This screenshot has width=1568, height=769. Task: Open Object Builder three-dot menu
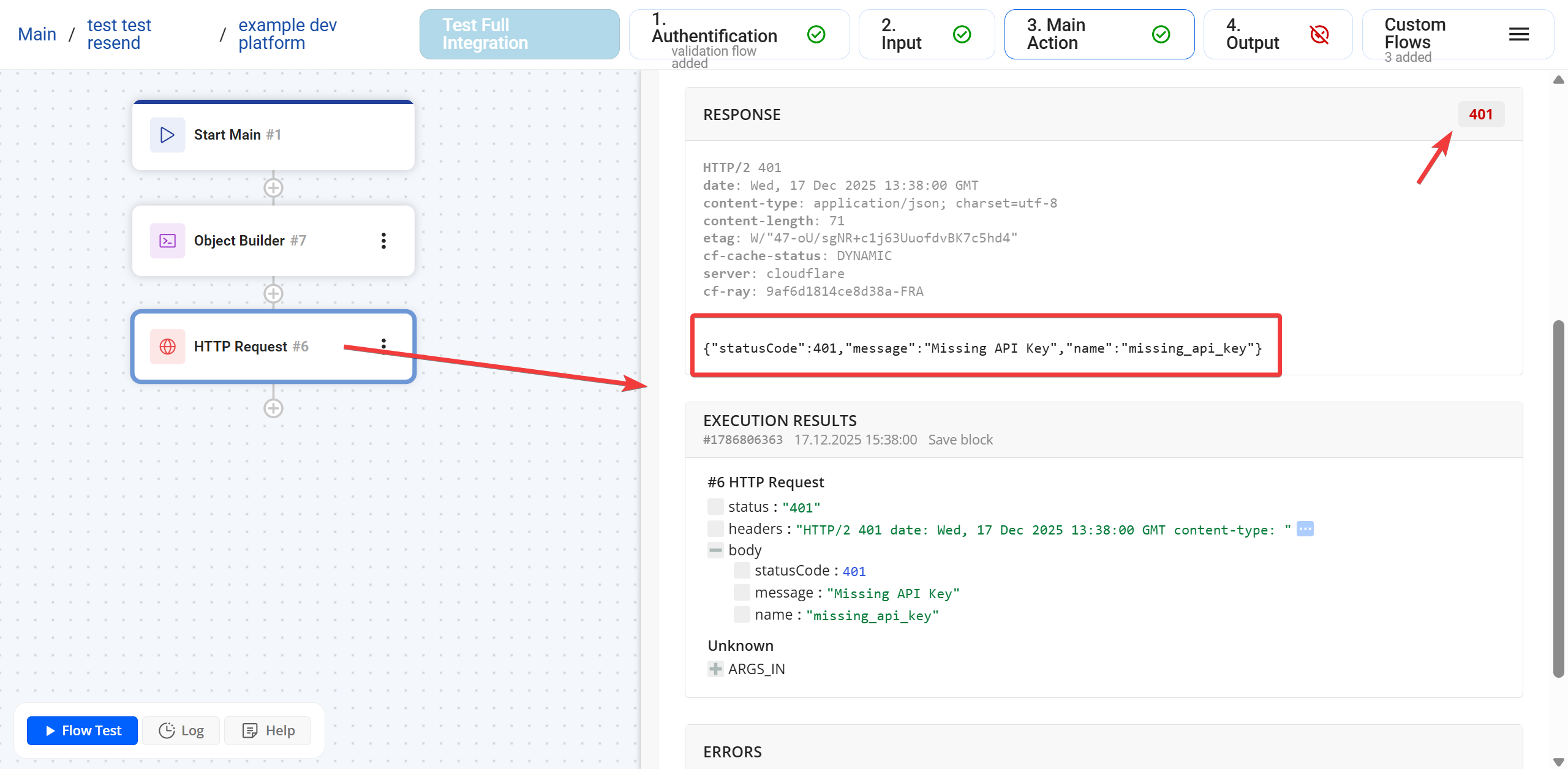[x=384, y=241]
